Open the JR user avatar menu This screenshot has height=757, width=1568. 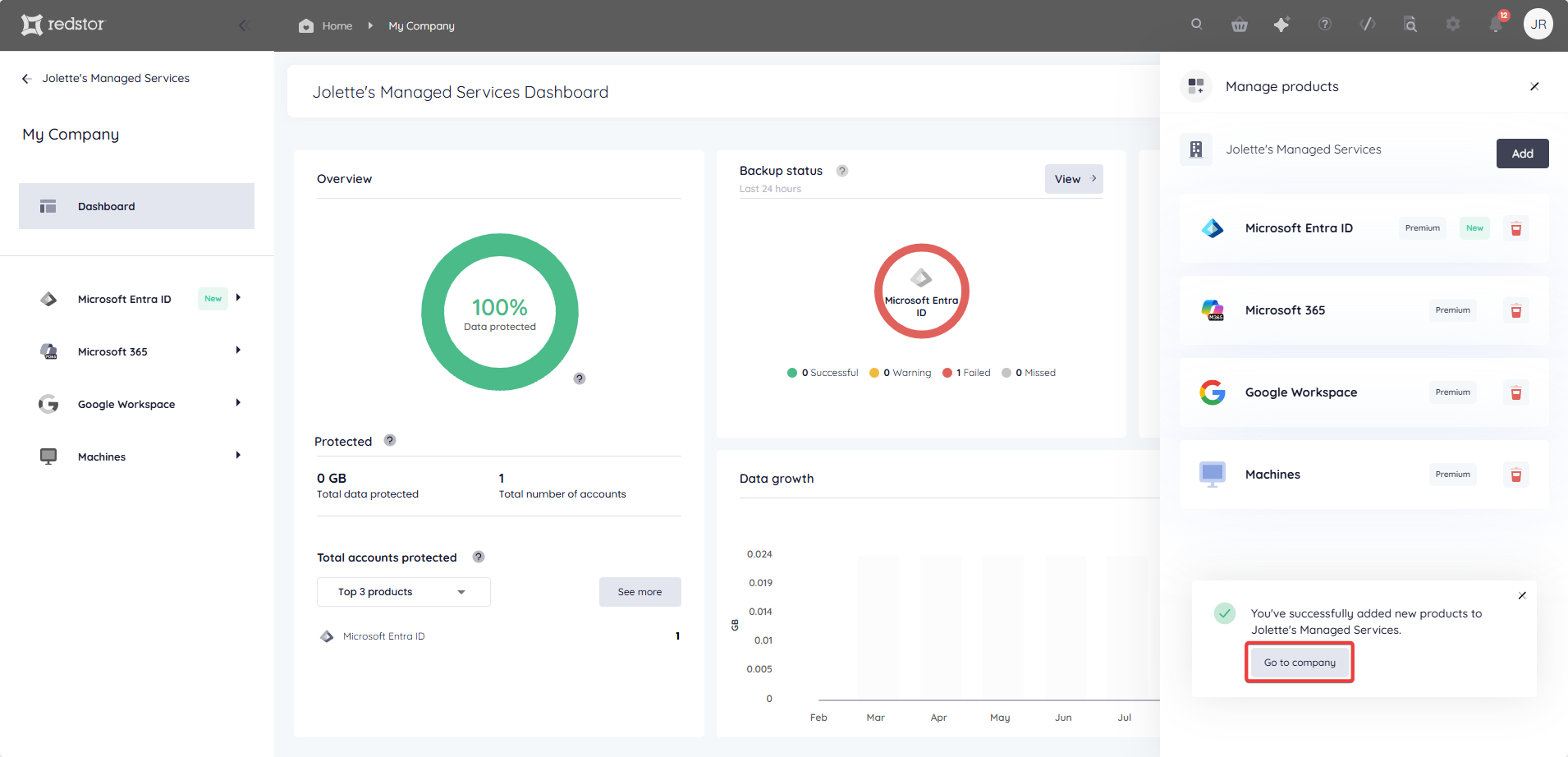[1538, 24]
